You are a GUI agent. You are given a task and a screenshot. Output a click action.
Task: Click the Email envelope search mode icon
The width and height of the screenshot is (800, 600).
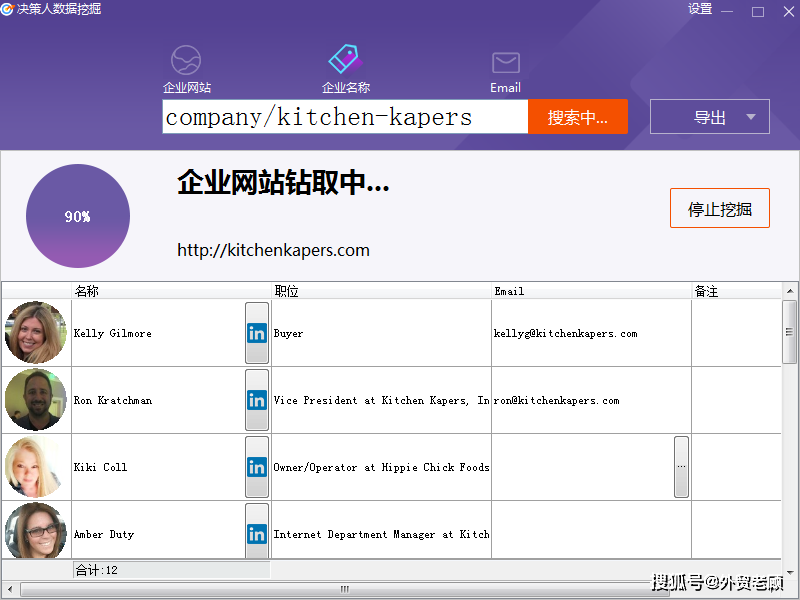pyautogui.click(x=505, y=60)
